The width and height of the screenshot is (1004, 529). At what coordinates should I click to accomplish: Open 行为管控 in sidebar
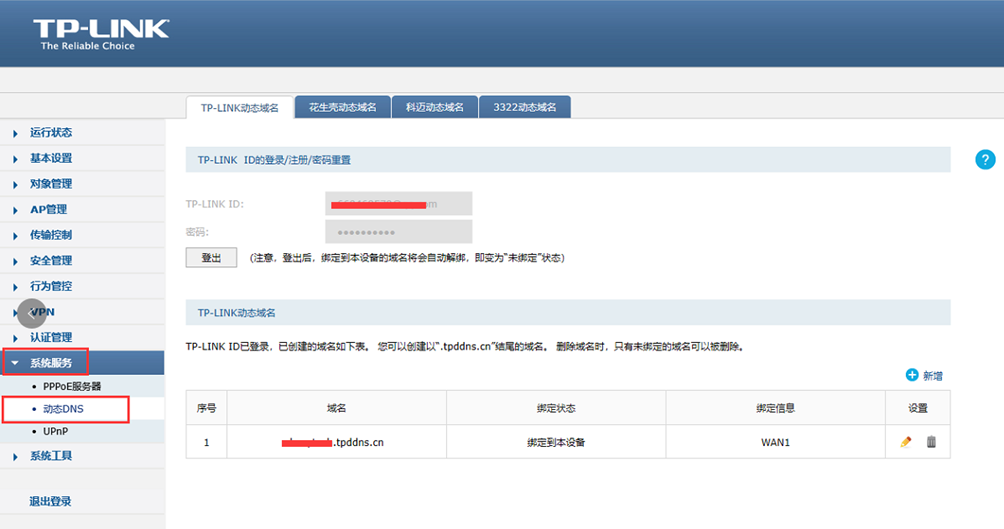(x=51, y=286)
